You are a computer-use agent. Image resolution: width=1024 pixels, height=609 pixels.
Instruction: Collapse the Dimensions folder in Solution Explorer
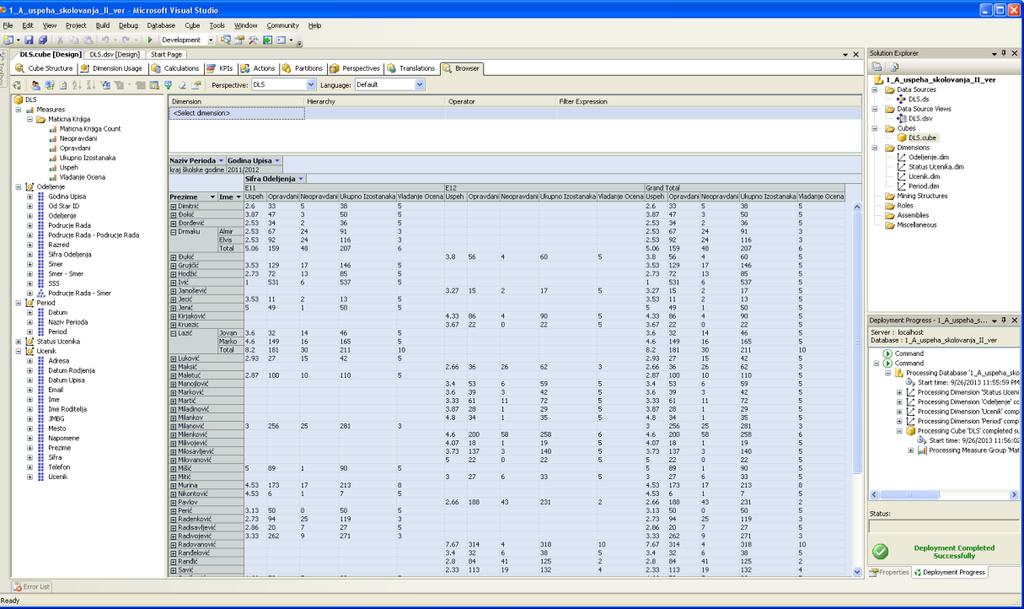pos(875,148)
